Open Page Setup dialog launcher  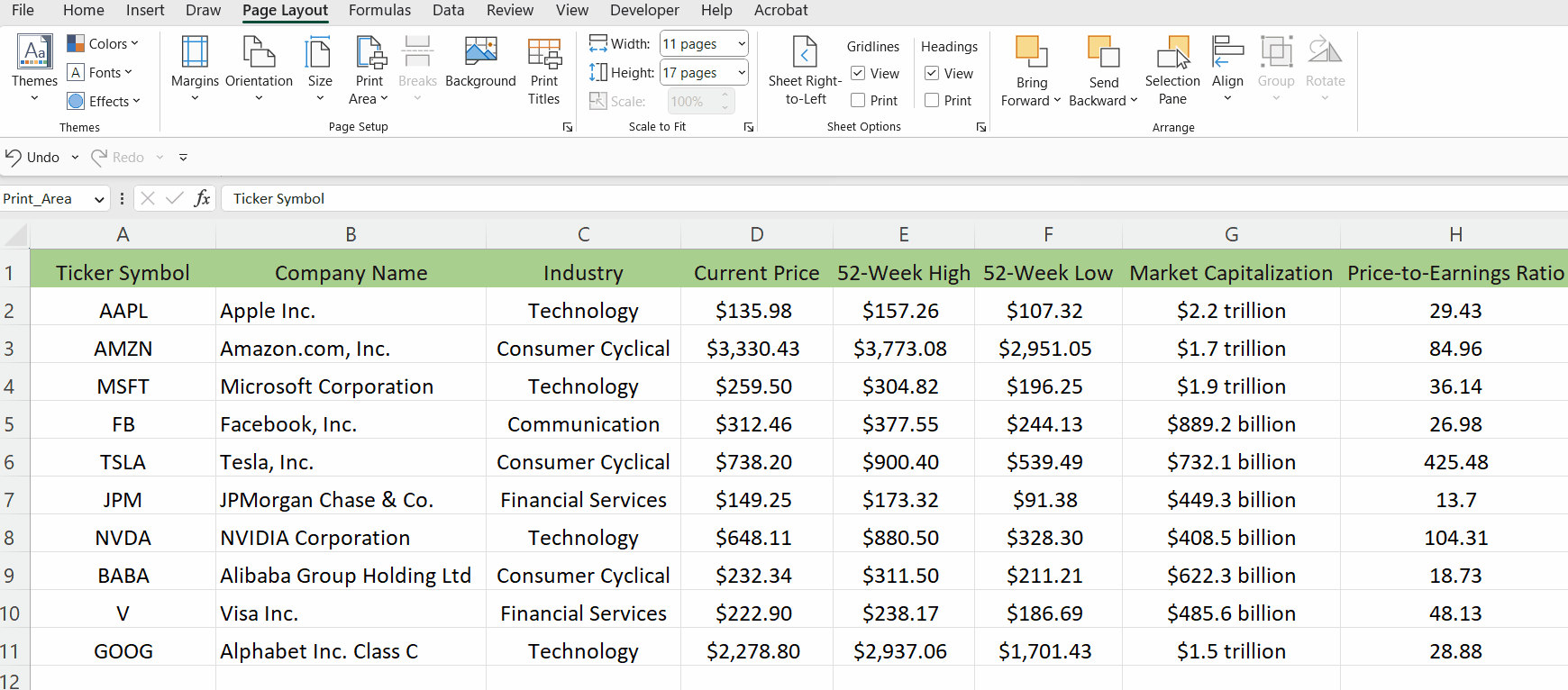pos(568,127)
